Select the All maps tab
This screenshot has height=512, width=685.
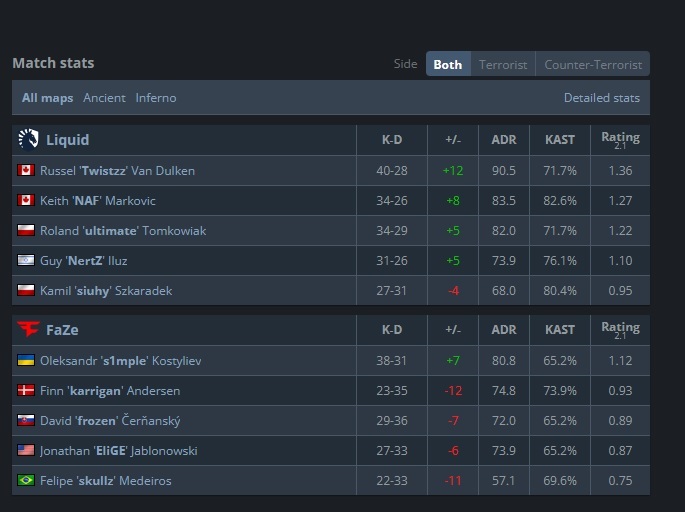[48, 98]
